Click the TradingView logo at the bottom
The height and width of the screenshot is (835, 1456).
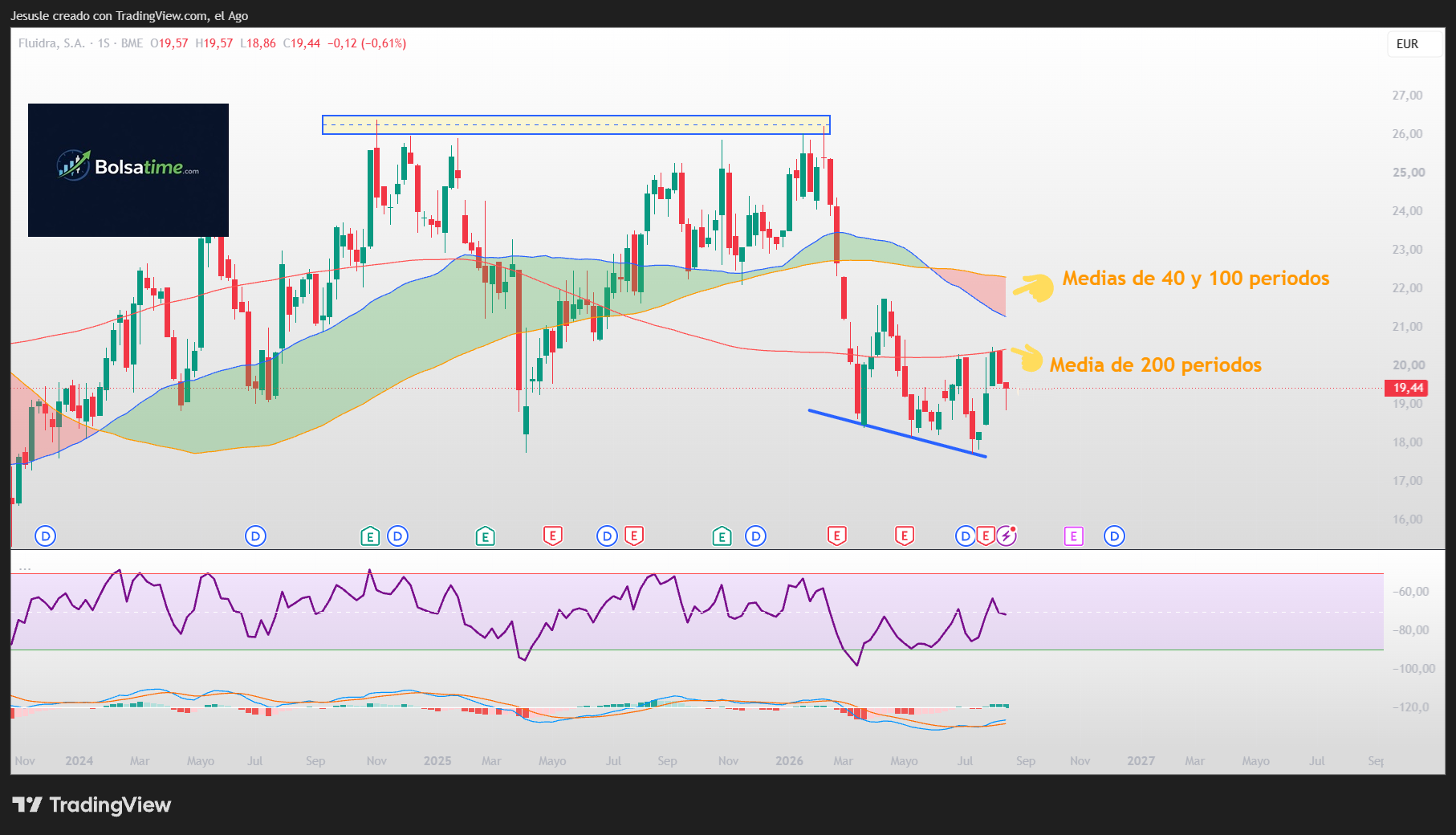[x=92, y=804]
